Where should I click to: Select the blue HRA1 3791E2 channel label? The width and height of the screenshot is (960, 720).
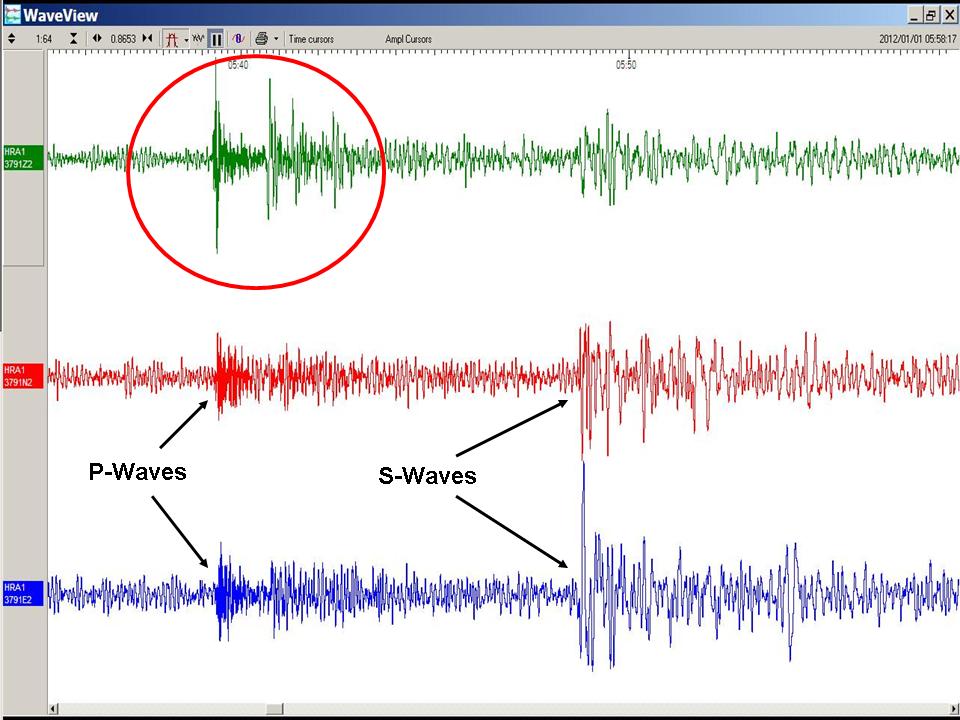pos(22,593)
